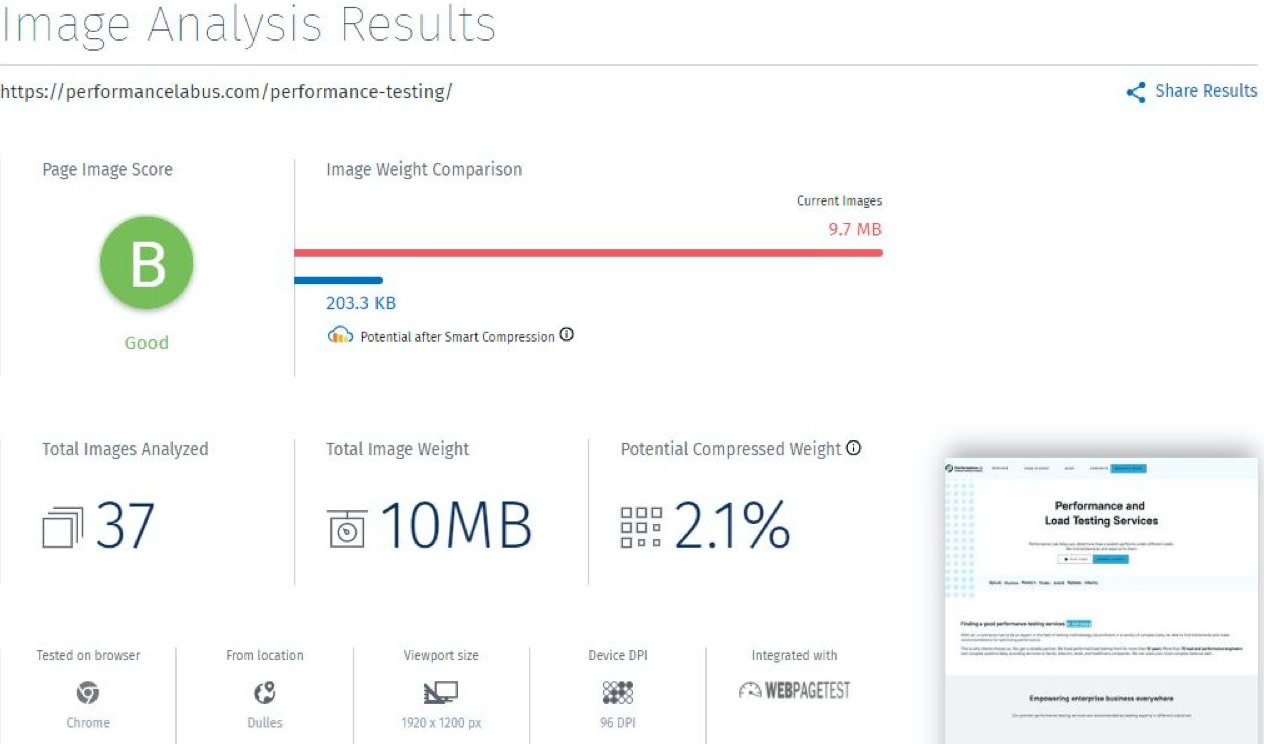Screen dimensions: 1264x744
Task: Select the Current Images weight bar
Action: tap(590, 253)
